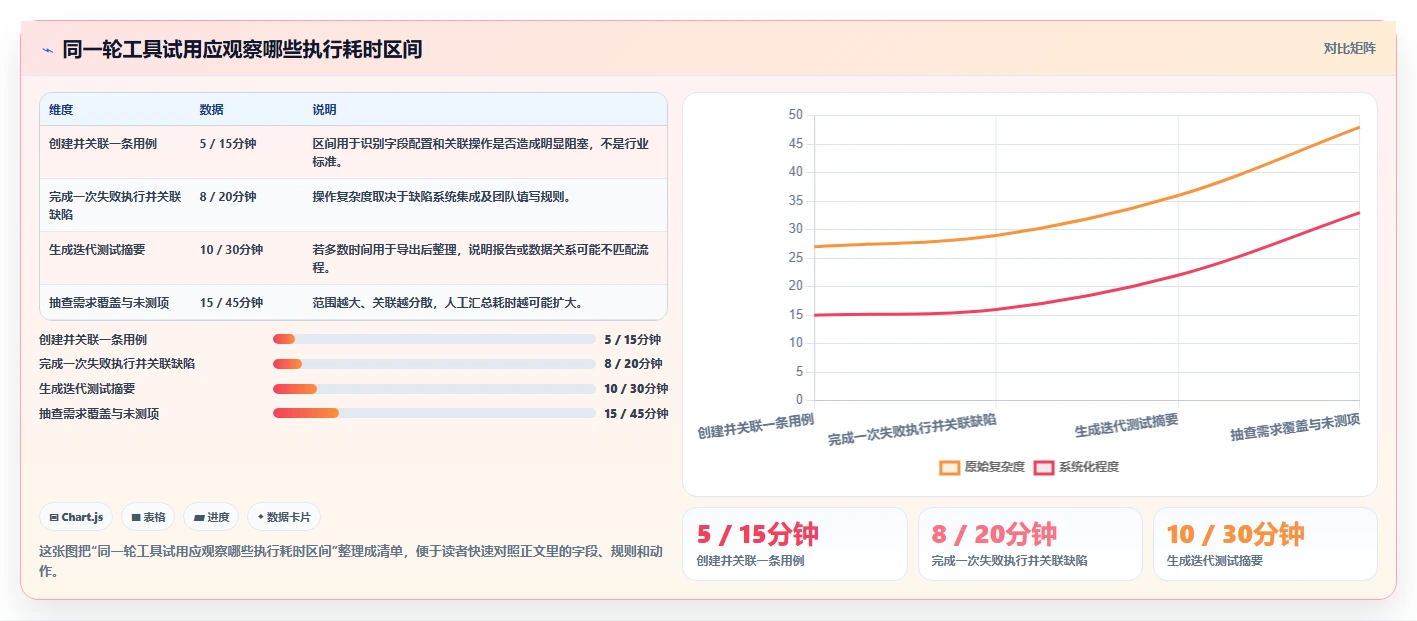Screen dimensions: 1417x621
Task: Click the y-axis value 50
Action: [x=796, y=115]
